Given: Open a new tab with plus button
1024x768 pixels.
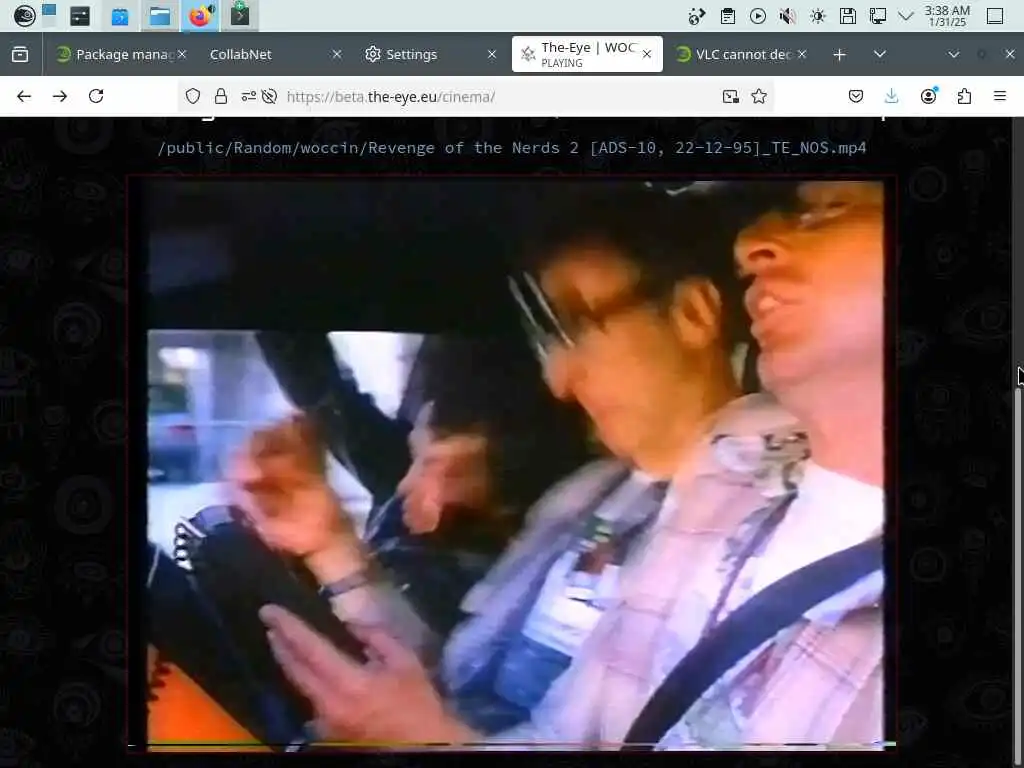Looking at the screenshot, I should click(840, 54).
